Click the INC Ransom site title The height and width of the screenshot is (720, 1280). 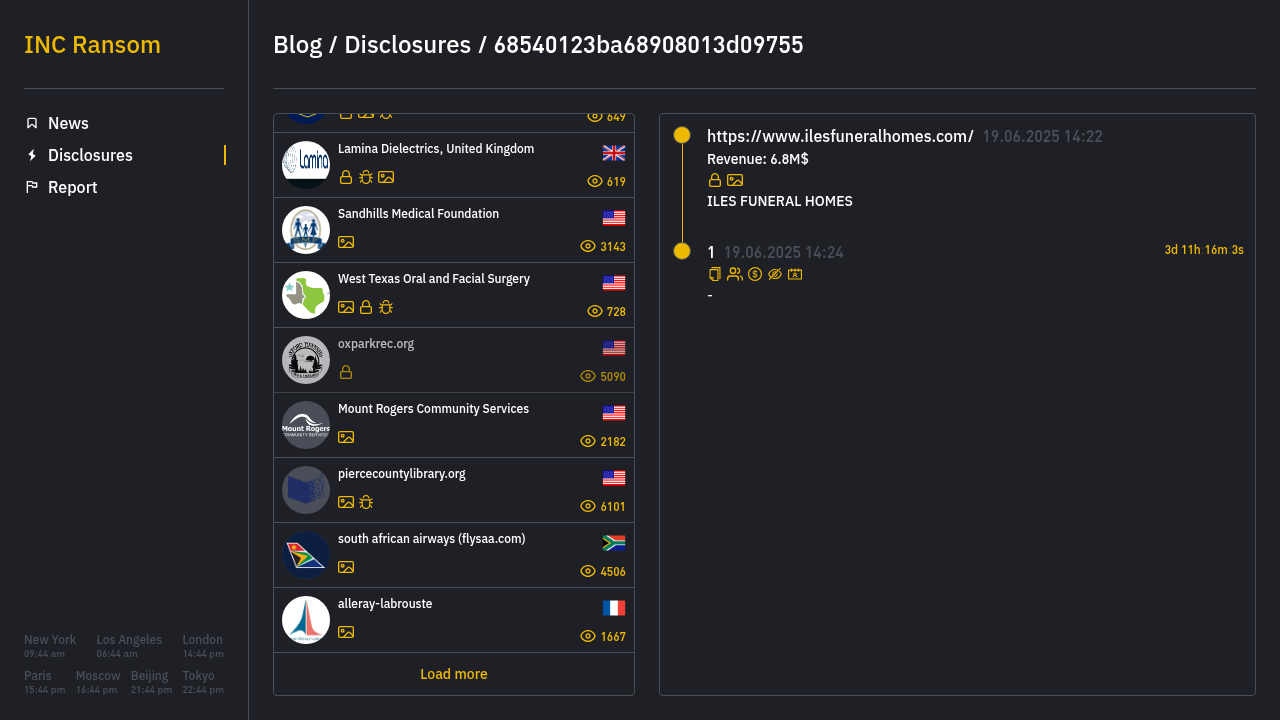click(92, 45)
